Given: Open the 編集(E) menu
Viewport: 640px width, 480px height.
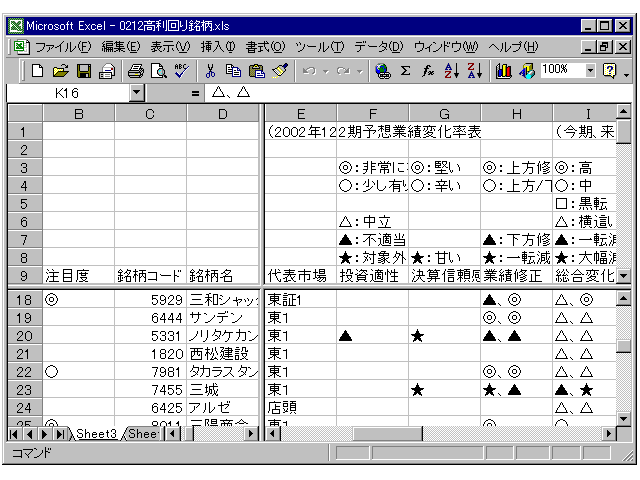Looking at the screenshot, I should (121, 47).
